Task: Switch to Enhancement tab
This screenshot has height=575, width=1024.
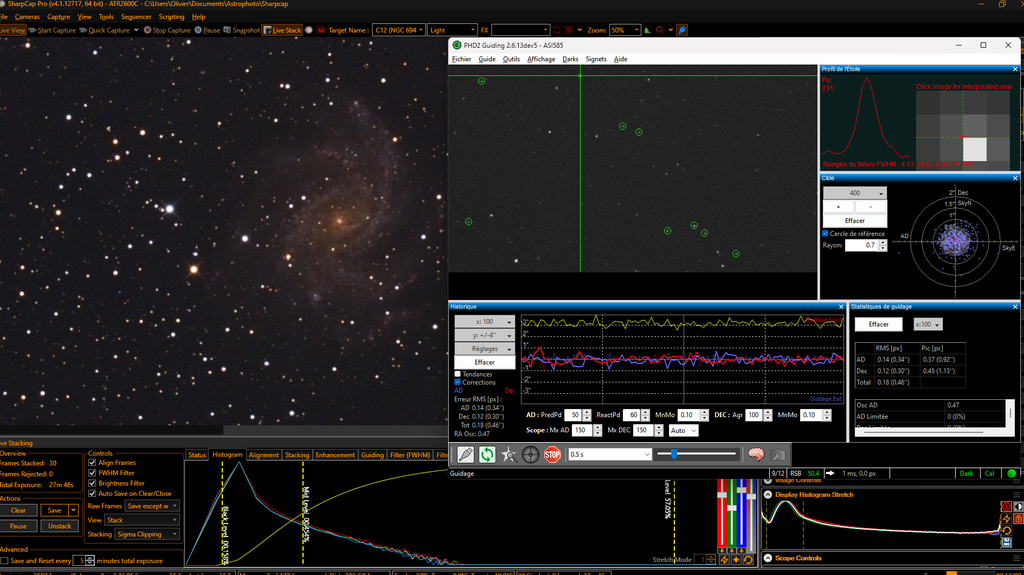Action: [335, 455]
